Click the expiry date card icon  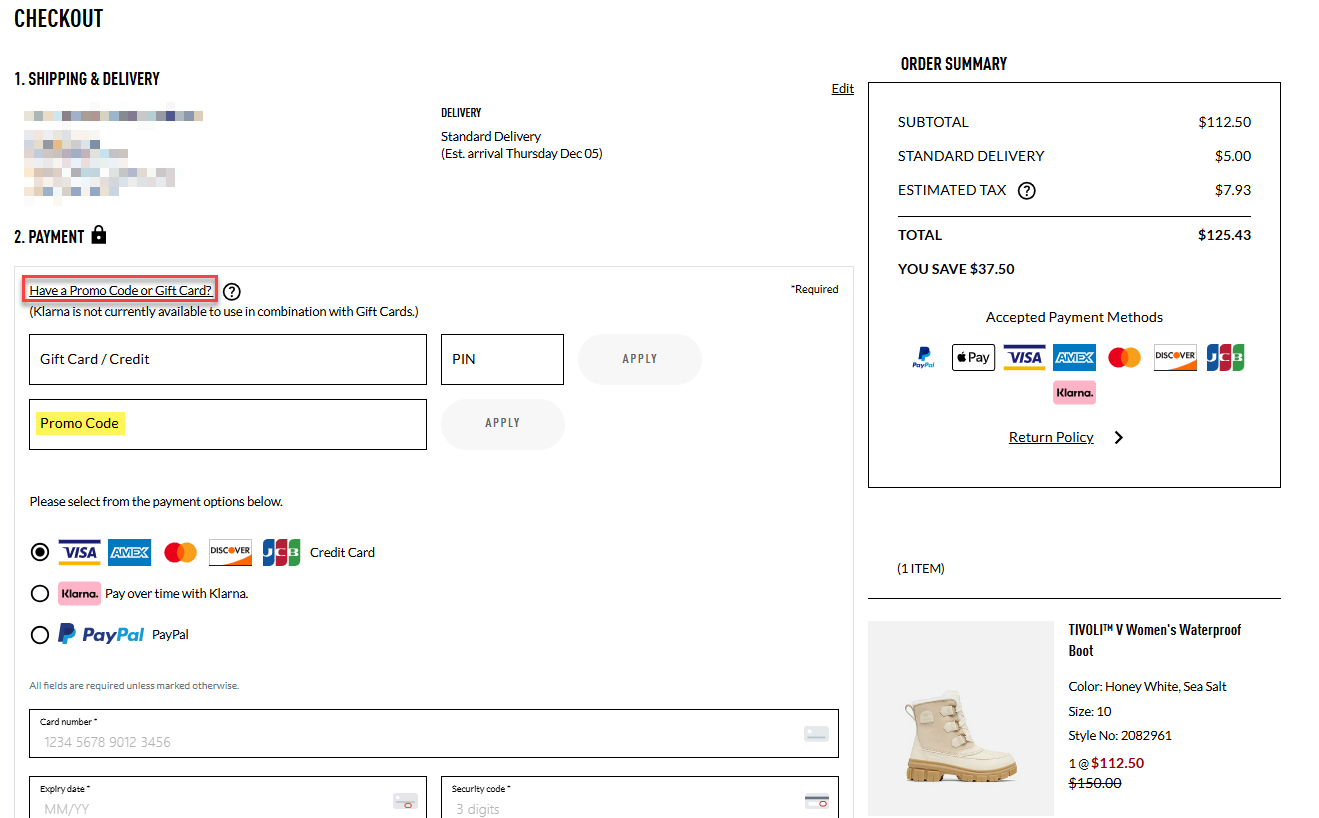click(x=405, y=801)
